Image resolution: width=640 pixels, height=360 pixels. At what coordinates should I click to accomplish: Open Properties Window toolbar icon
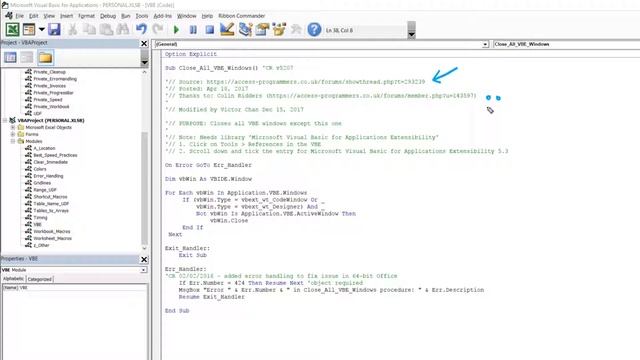point(262,29)
